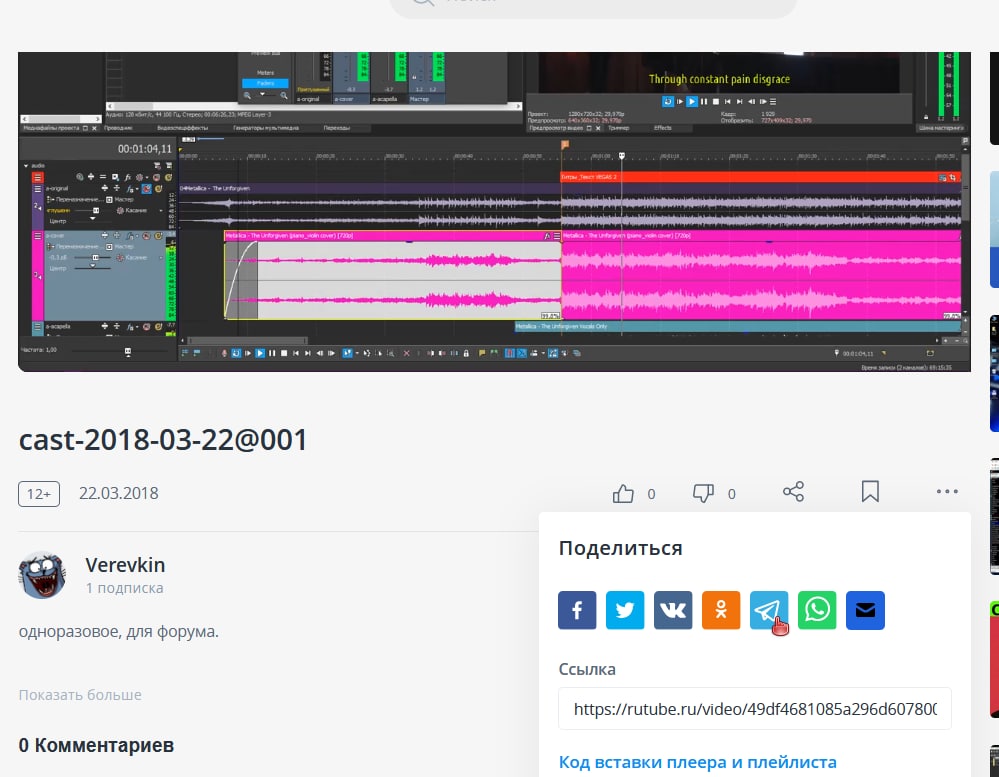Click the description text одноразовое, для форума.

coord(119,632)
